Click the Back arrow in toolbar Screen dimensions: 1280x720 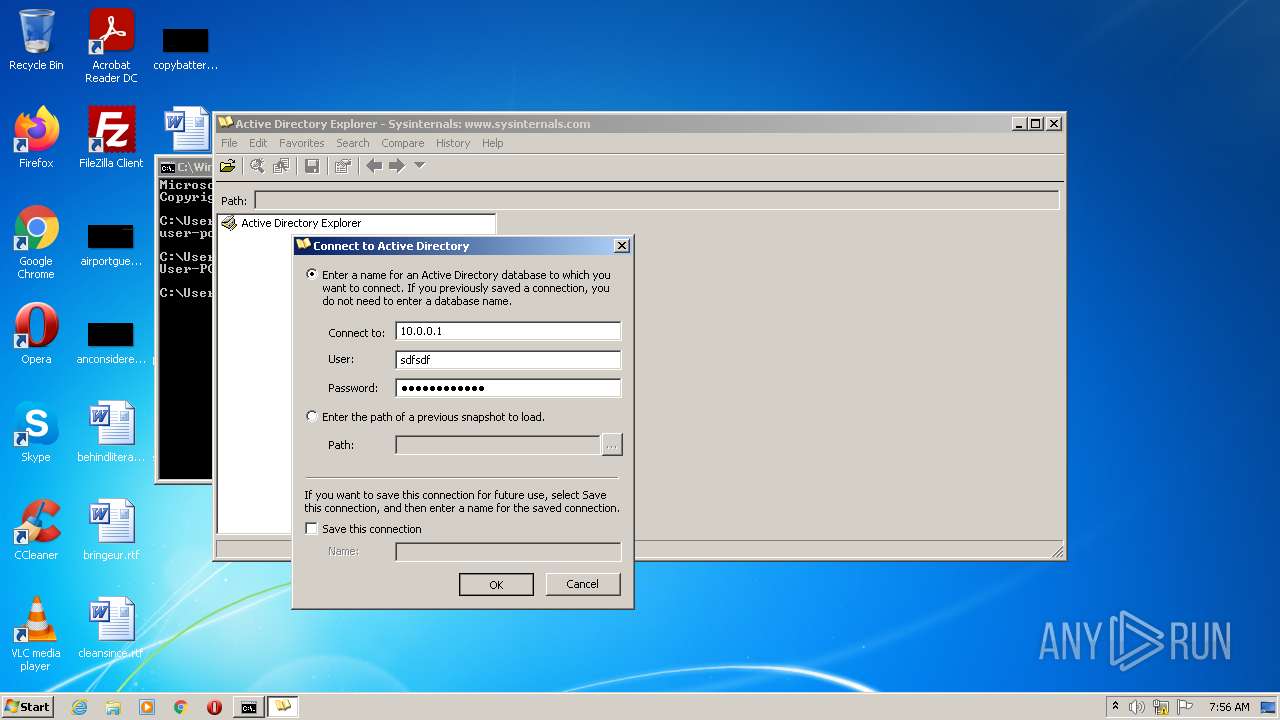[374, 166]
